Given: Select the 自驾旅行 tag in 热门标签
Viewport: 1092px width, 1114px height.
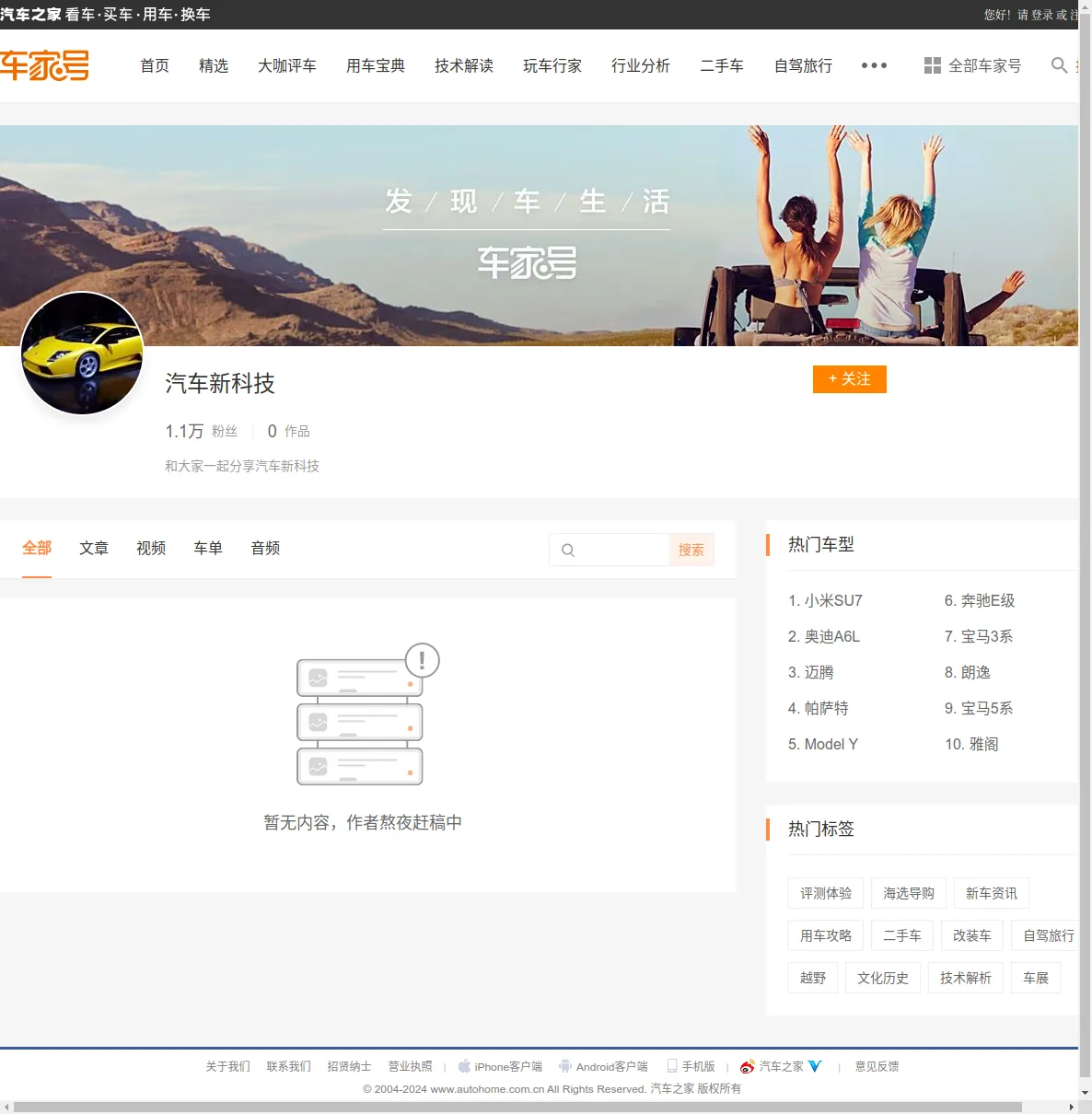Looking at the screenshot, I should pos(1045,935).
